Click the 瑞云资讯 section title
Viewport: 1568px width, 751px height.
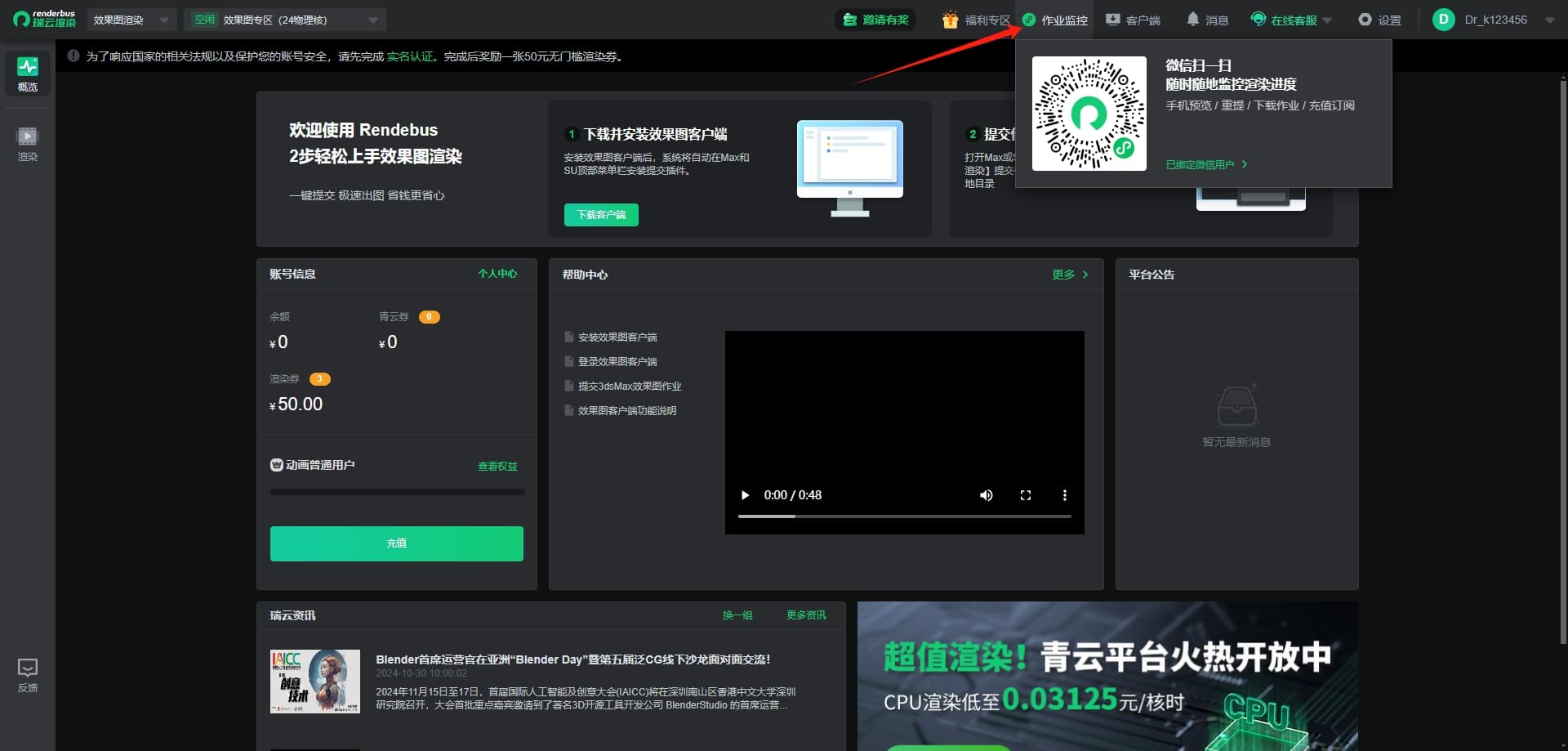coord(292,615)
